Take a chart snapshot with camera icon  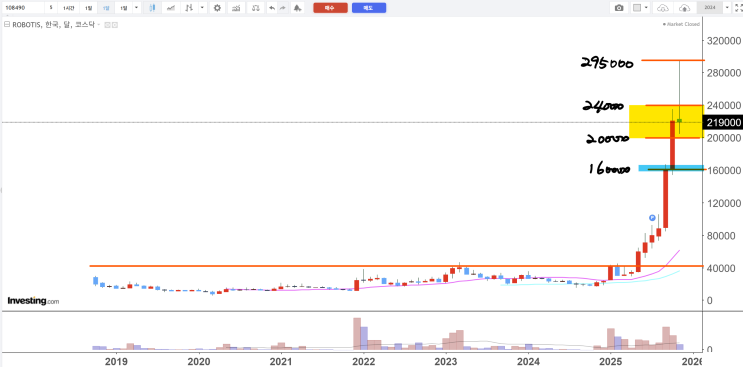[619, 8]
